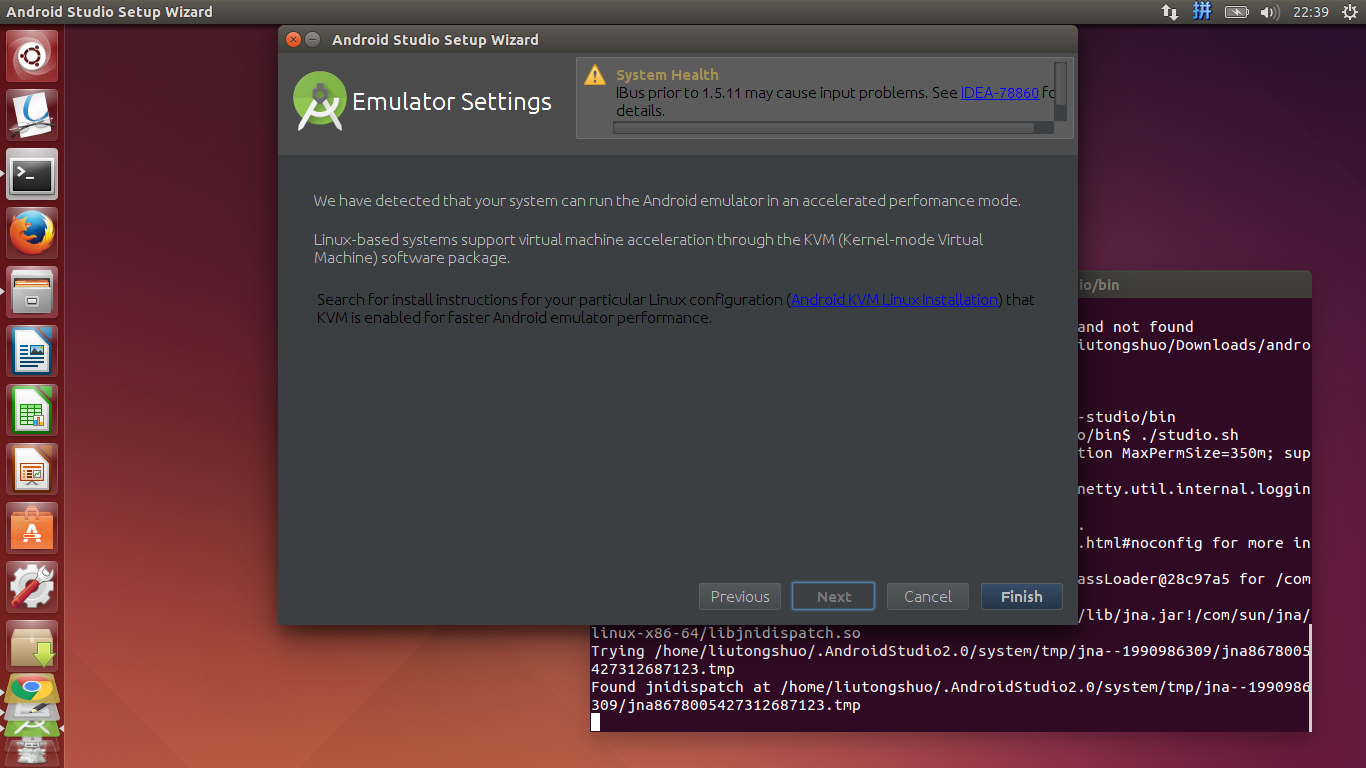Click the System Health heading text
Screen dimensions: 1366x768
(667, 75)
